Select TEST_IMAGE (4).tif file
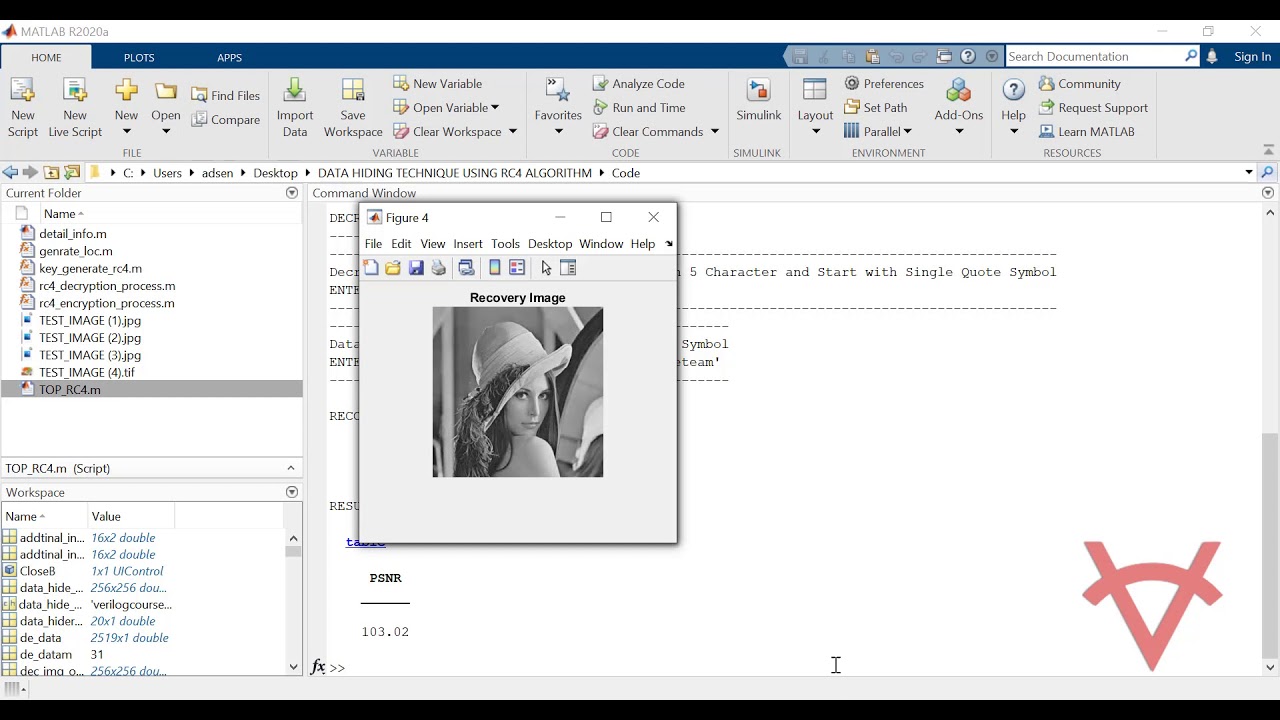This screenshot has height=720, width=1280. [x=86, y=372]
